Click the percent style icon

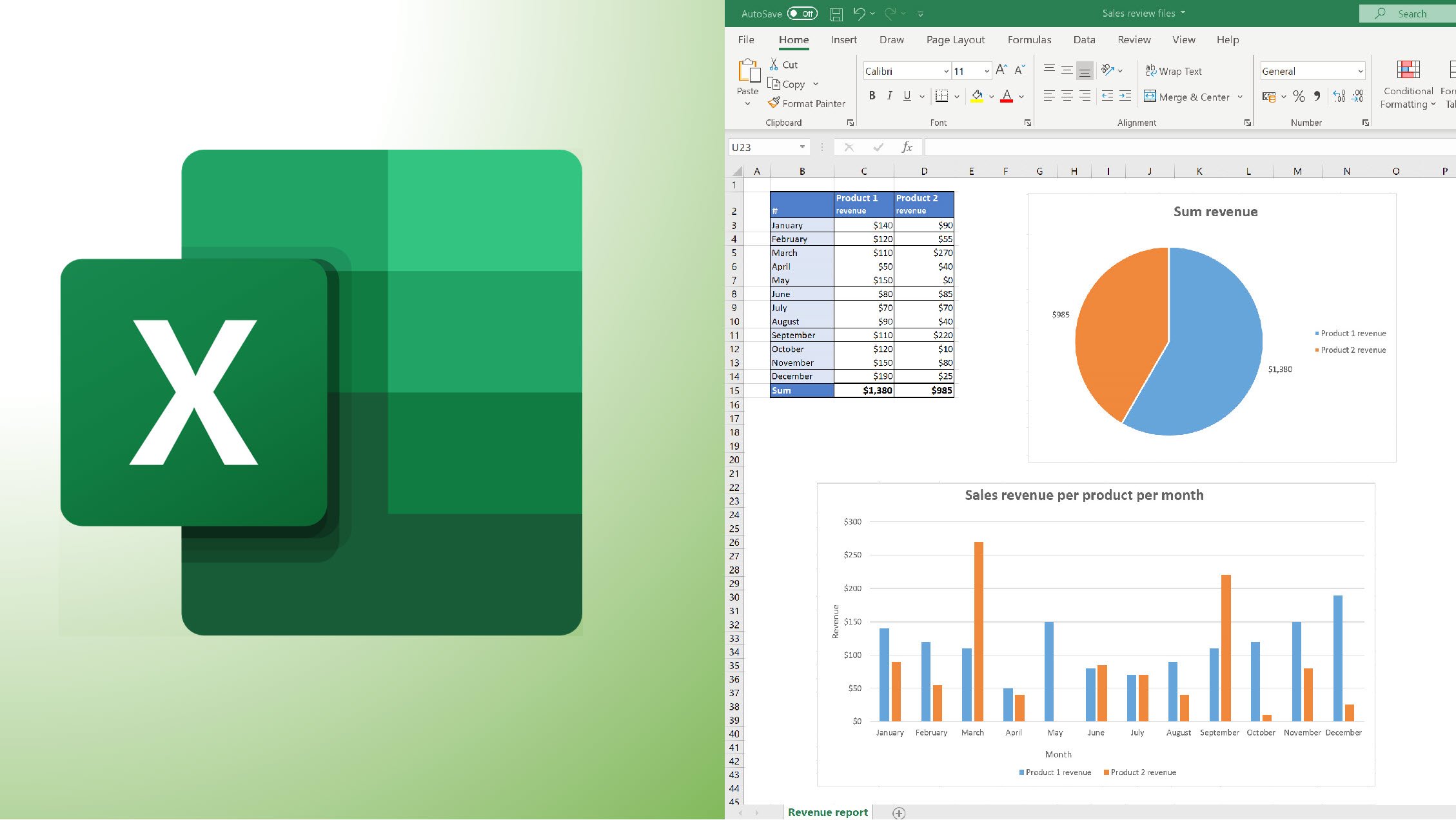[1299, 97]
